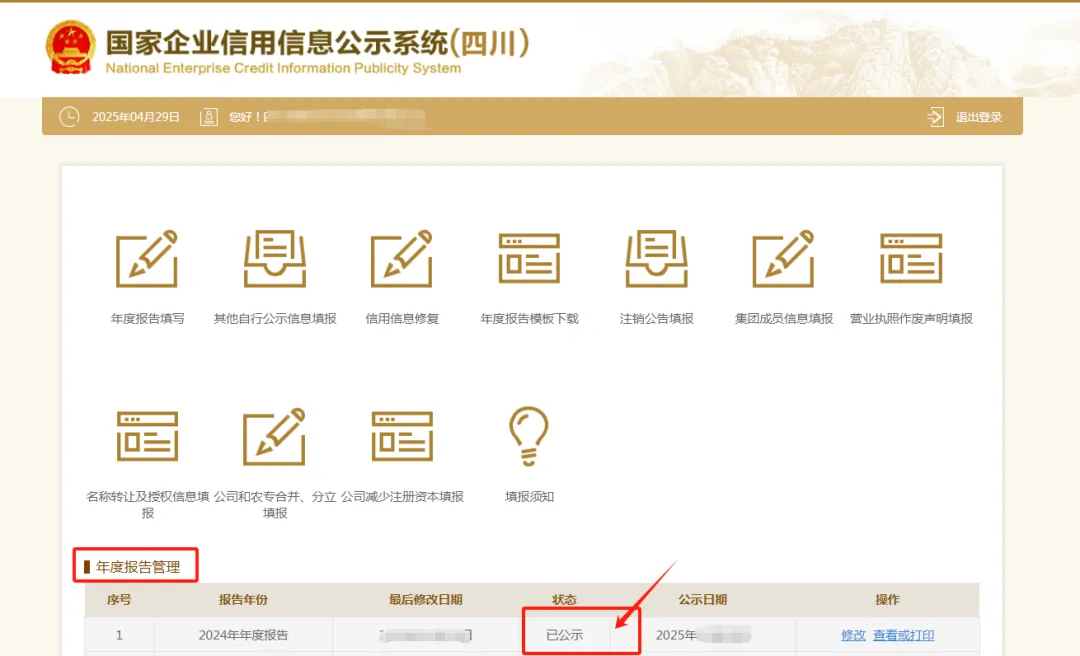Viewport: 1080px width, 656px height.
Task: Click the user badge icon near 您好
Action: tap(208, 116)
